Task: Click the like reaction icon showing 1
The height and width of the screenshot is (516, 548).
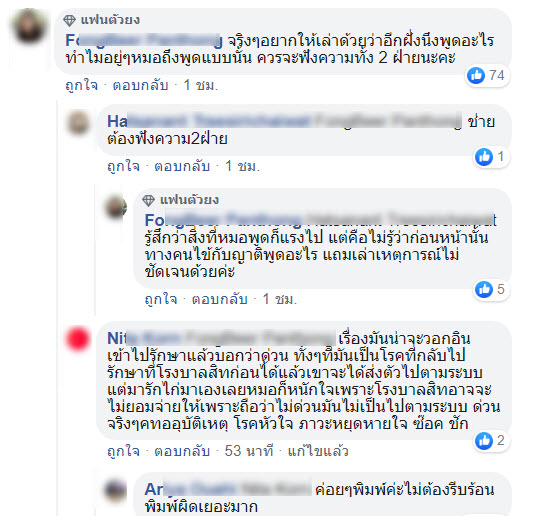Action: click(x=484, y=157)
